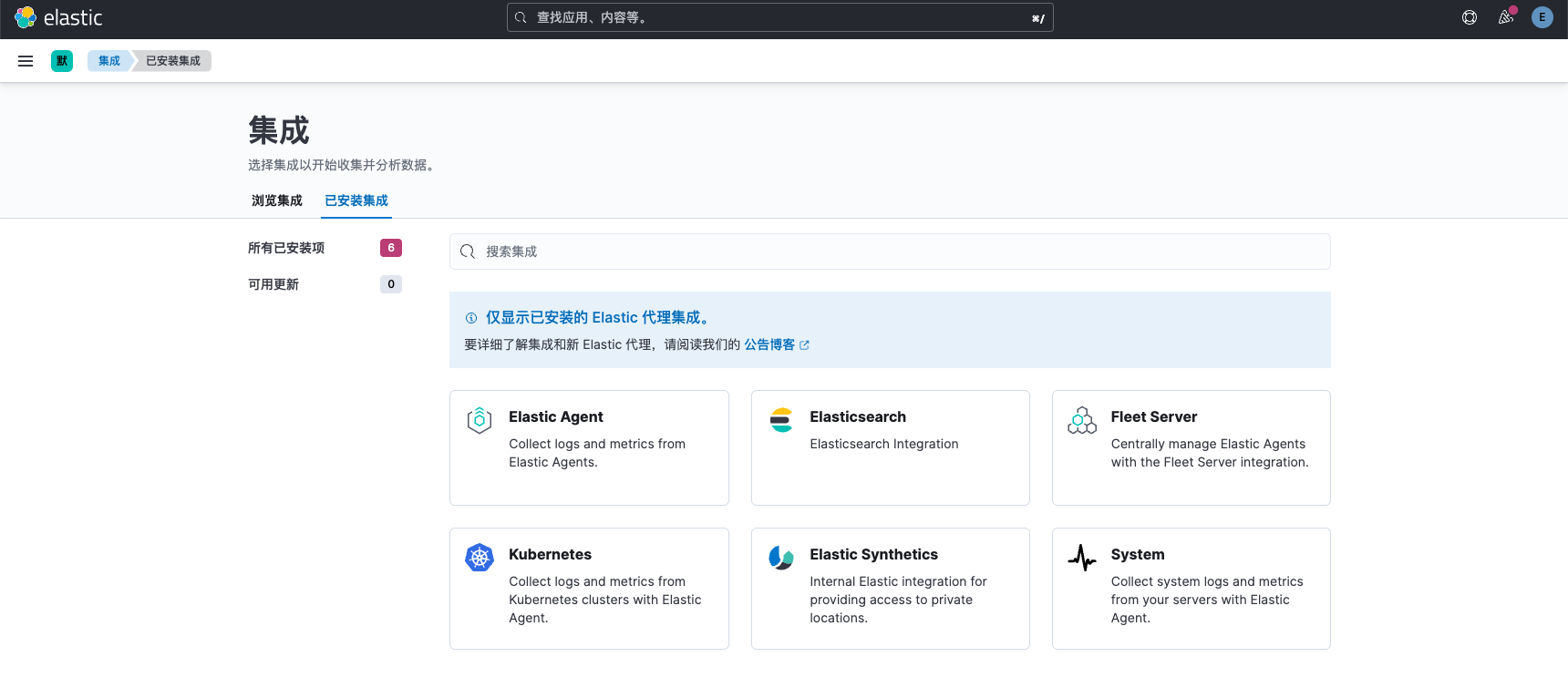Click the 已安装集成 breadcrumb
The width and height of the screenshot is (1568, 698).
[173, 61]
